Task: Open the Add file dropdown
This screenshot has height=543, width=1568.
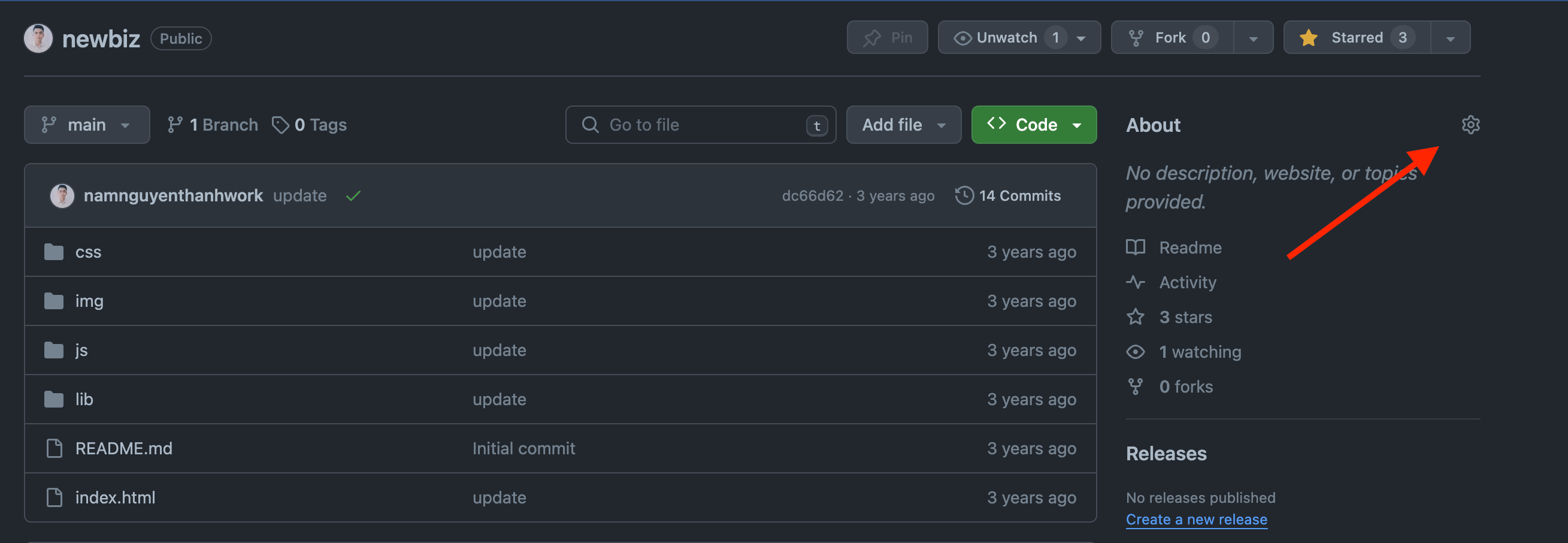Action: pyautogui.click(x=903, y=125)
